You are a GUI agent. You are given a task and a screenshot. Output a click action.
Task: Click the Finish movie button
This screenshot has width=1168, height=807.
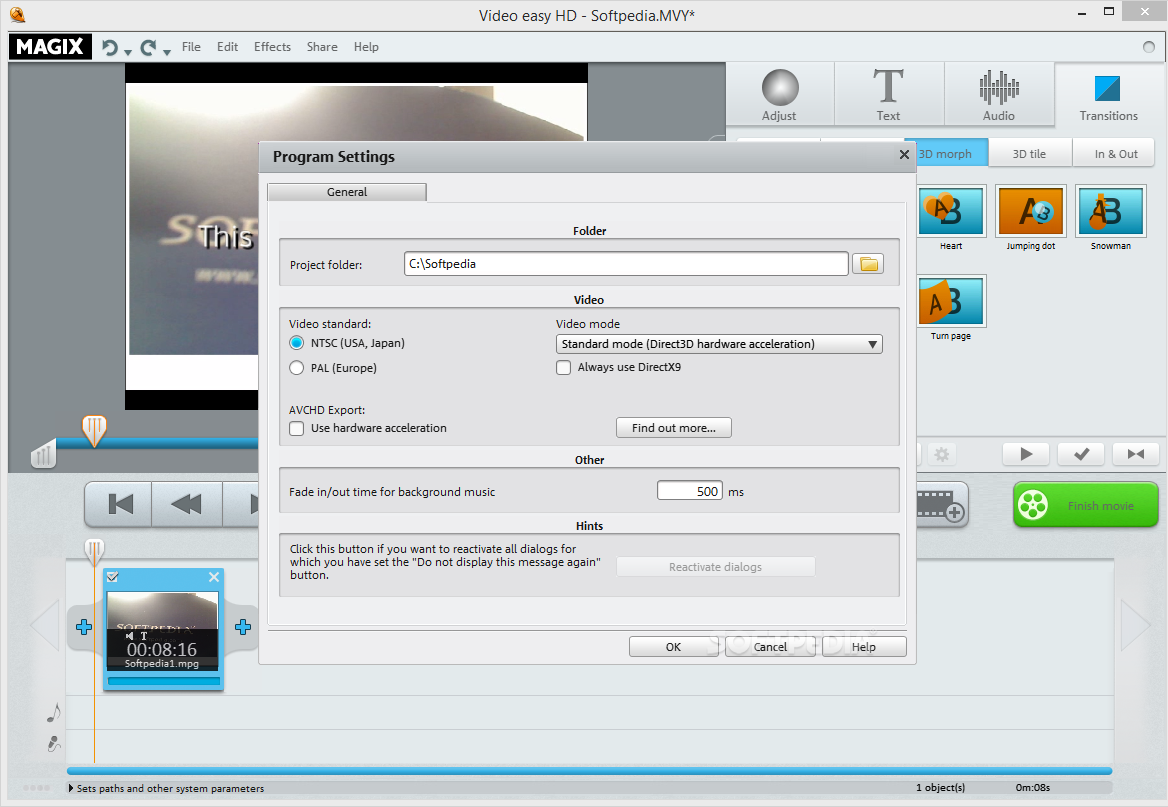(x=1085, y=505)
